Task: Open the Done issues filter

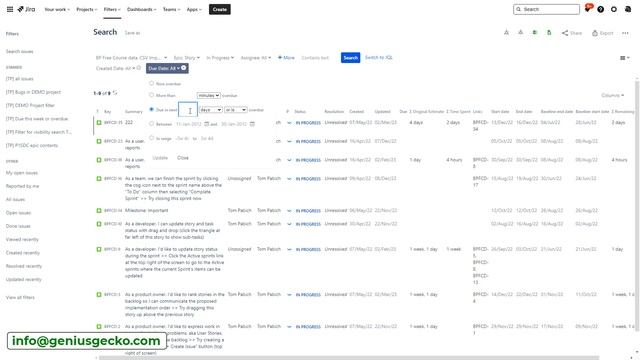Action: coord(18,226)
